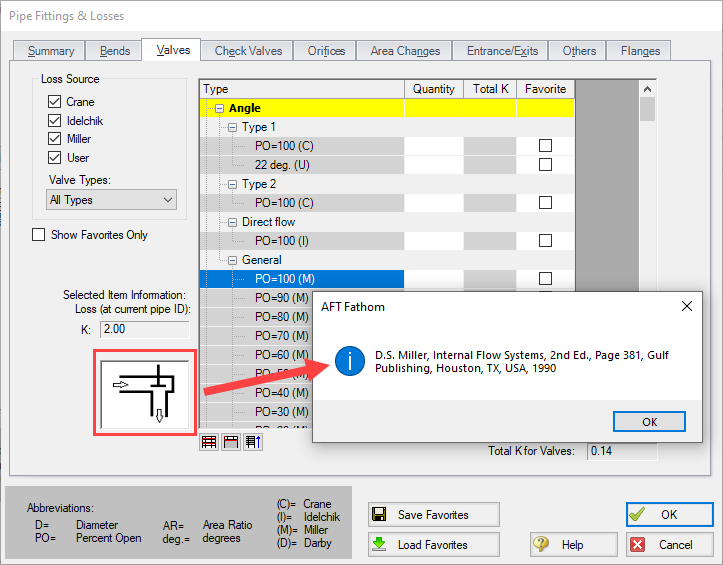Mark Direct flow PO=100 (I) as favorite

545,241
